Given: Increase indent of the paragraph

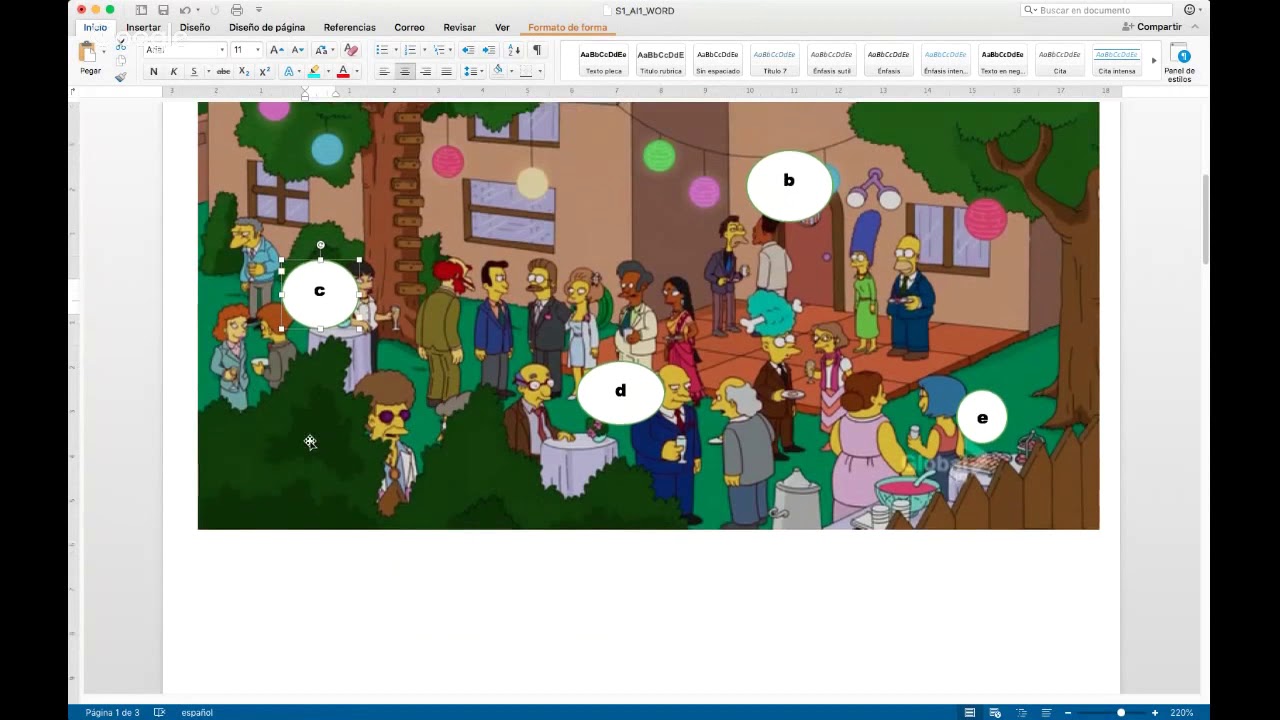Looking at the screenshot, I should (488, 50).
